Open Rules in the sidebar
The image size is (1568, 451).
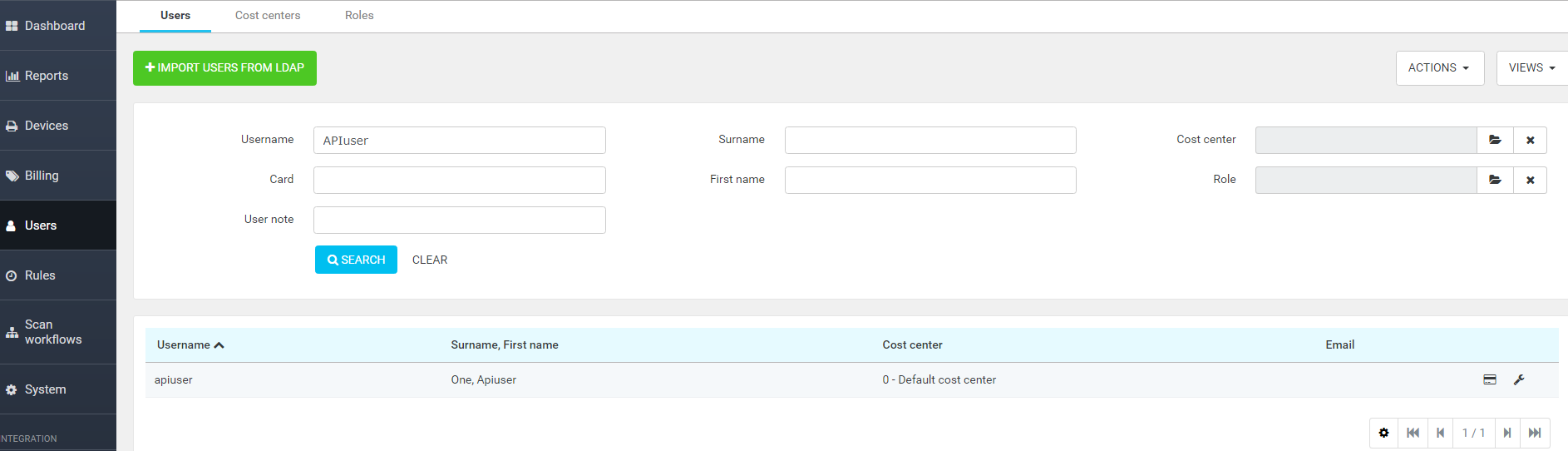pos(58,275)
